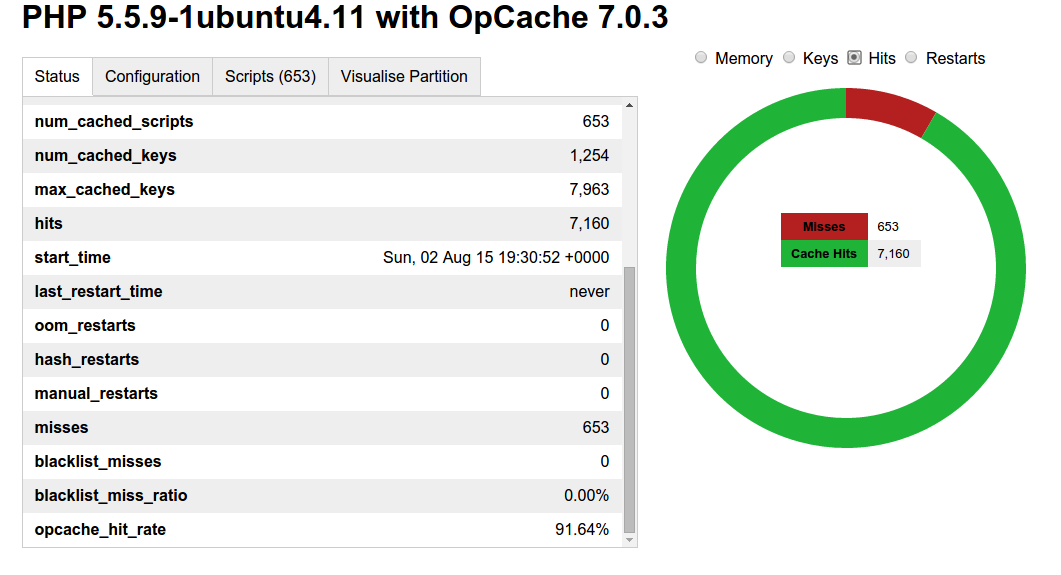Click the PHP version page heading
This screenshot has height=575, width=1061.
pos(345,18)
